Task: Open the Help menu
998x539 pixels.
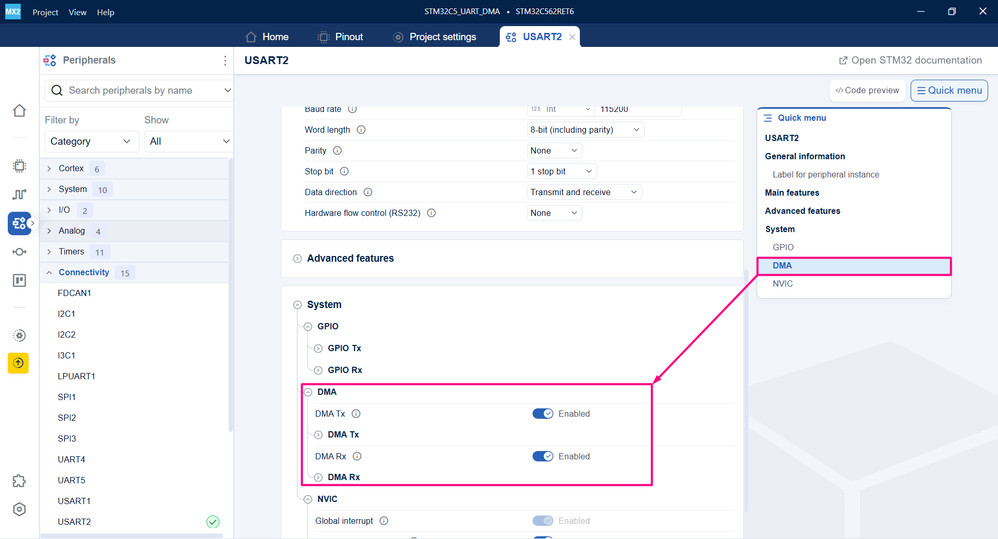Action: [x=106, y=12]
